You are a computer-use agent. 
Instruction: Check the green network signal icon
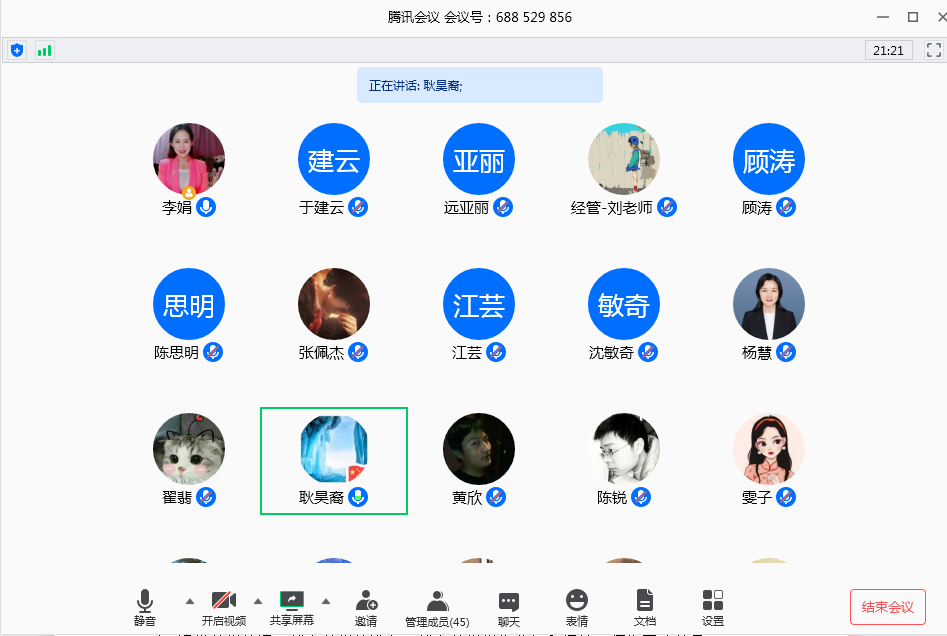click(44, 50)
